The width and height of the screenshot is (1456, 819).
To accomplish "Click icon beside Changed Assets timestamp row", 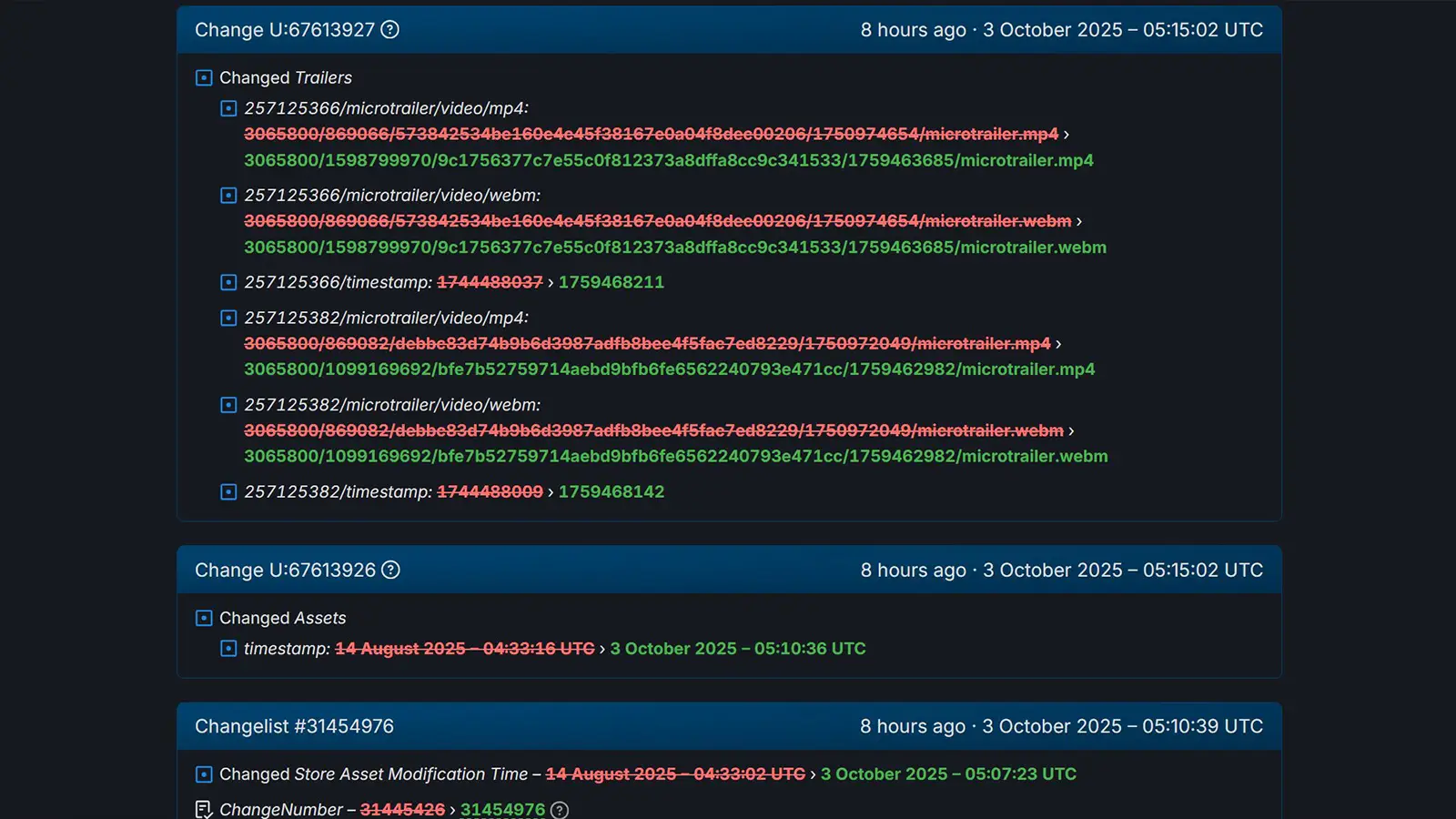I will (x=228, y=649).
